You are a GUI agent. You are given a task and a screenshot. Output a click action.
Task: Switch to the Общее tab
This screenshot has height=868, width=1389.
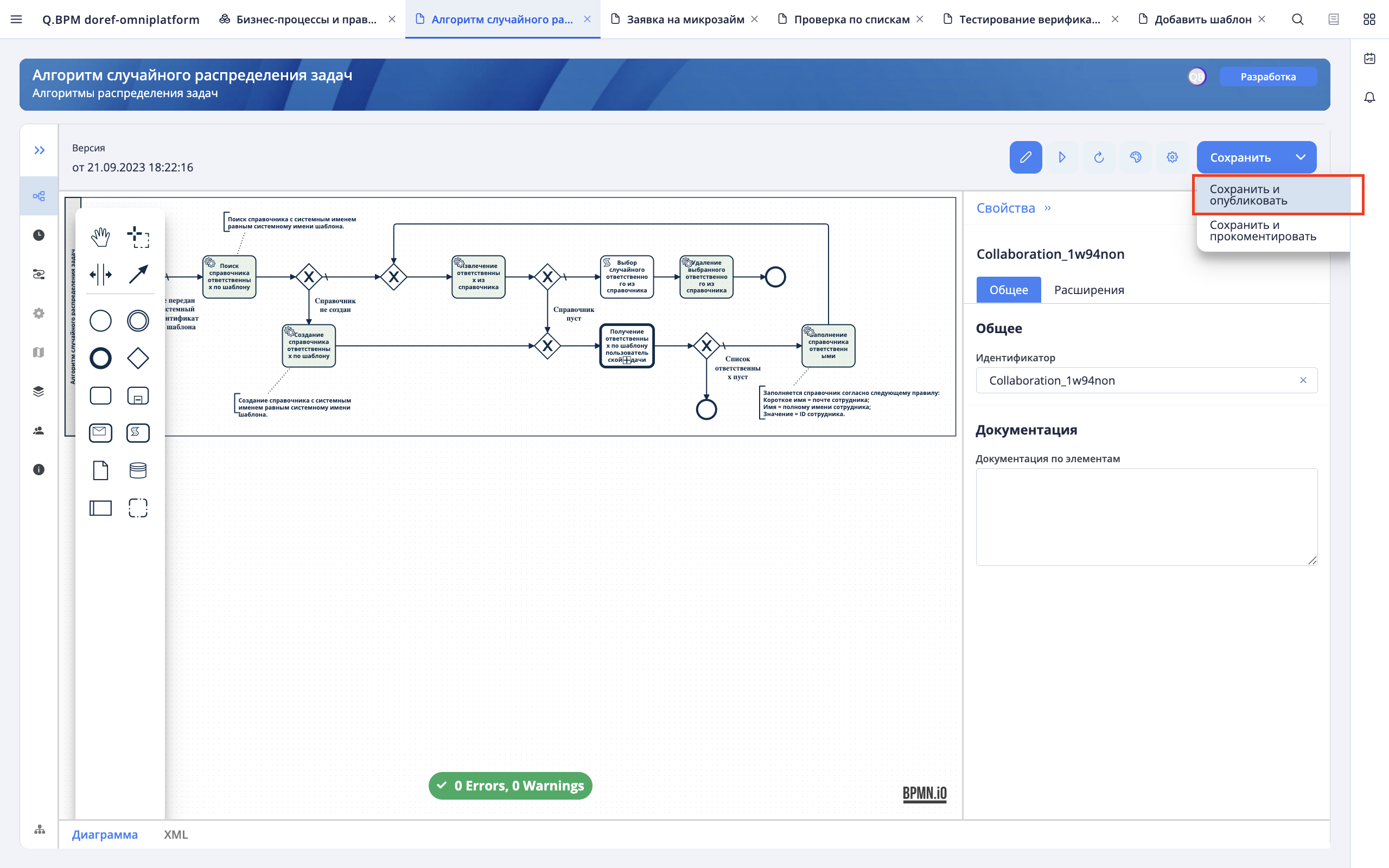tap(1009, 290)
